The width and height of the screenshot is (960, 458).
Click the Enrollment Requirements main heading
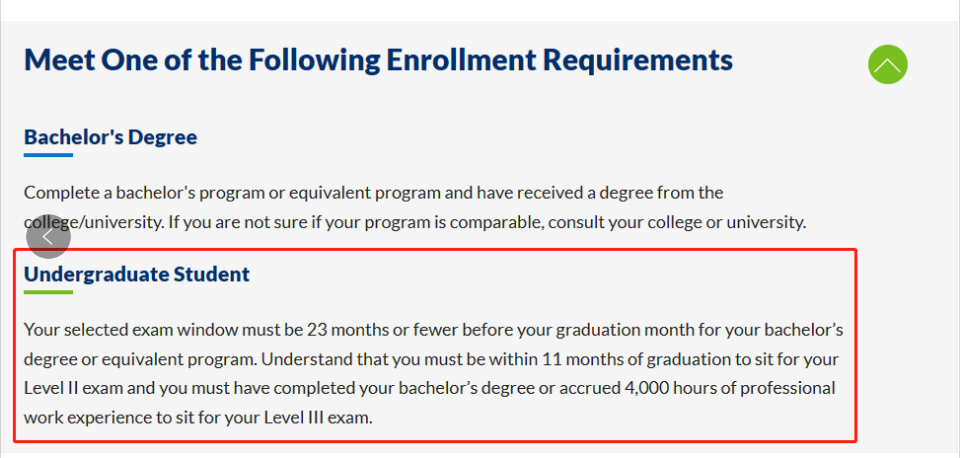coord(378,60)
